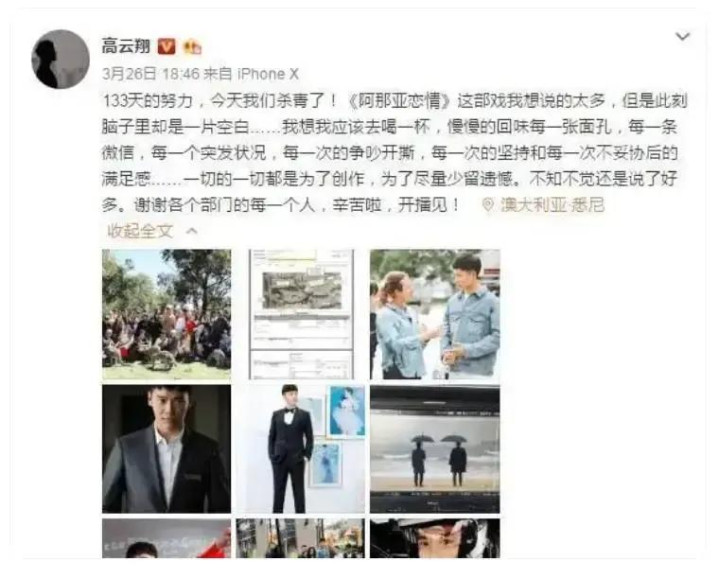Image resolution: width=719 pixels, height=579 pixels.
Task: Open the bottom-left partially visible photo
Action: click(166, 538)
